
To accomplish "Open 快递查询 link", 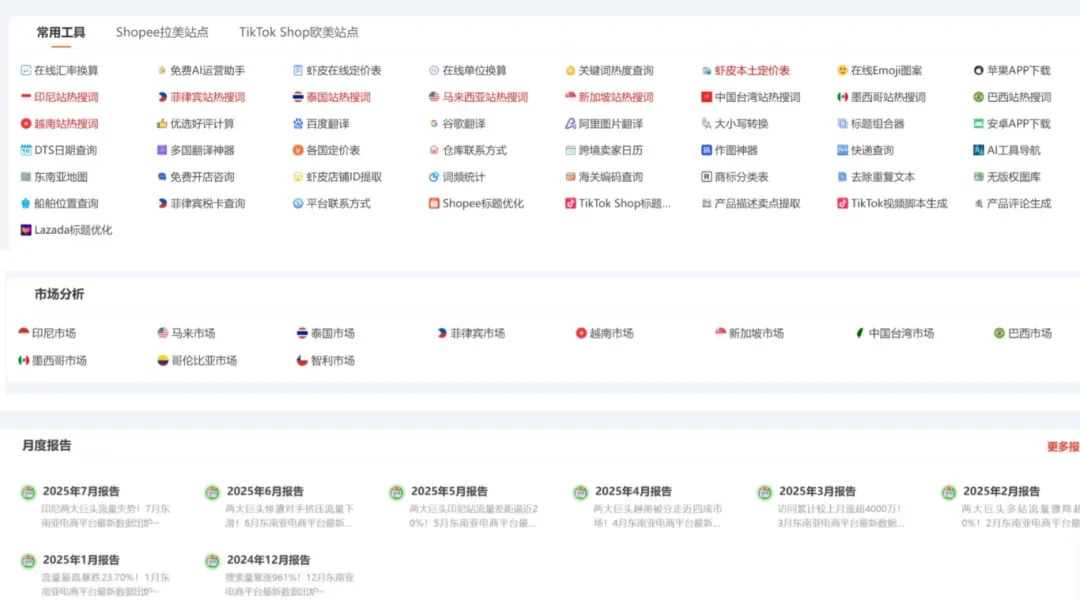I will pyautogui.click(x=872, y=150).
